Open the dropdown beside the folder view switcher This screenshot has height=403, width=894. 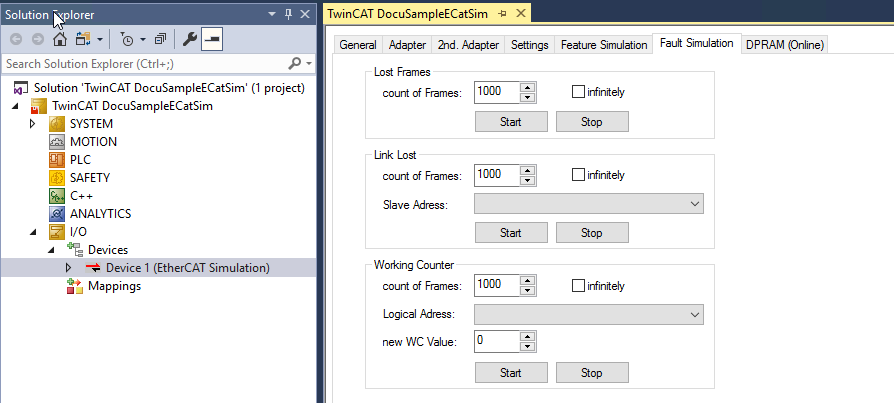pyautogui.click(x=100, y=40)
